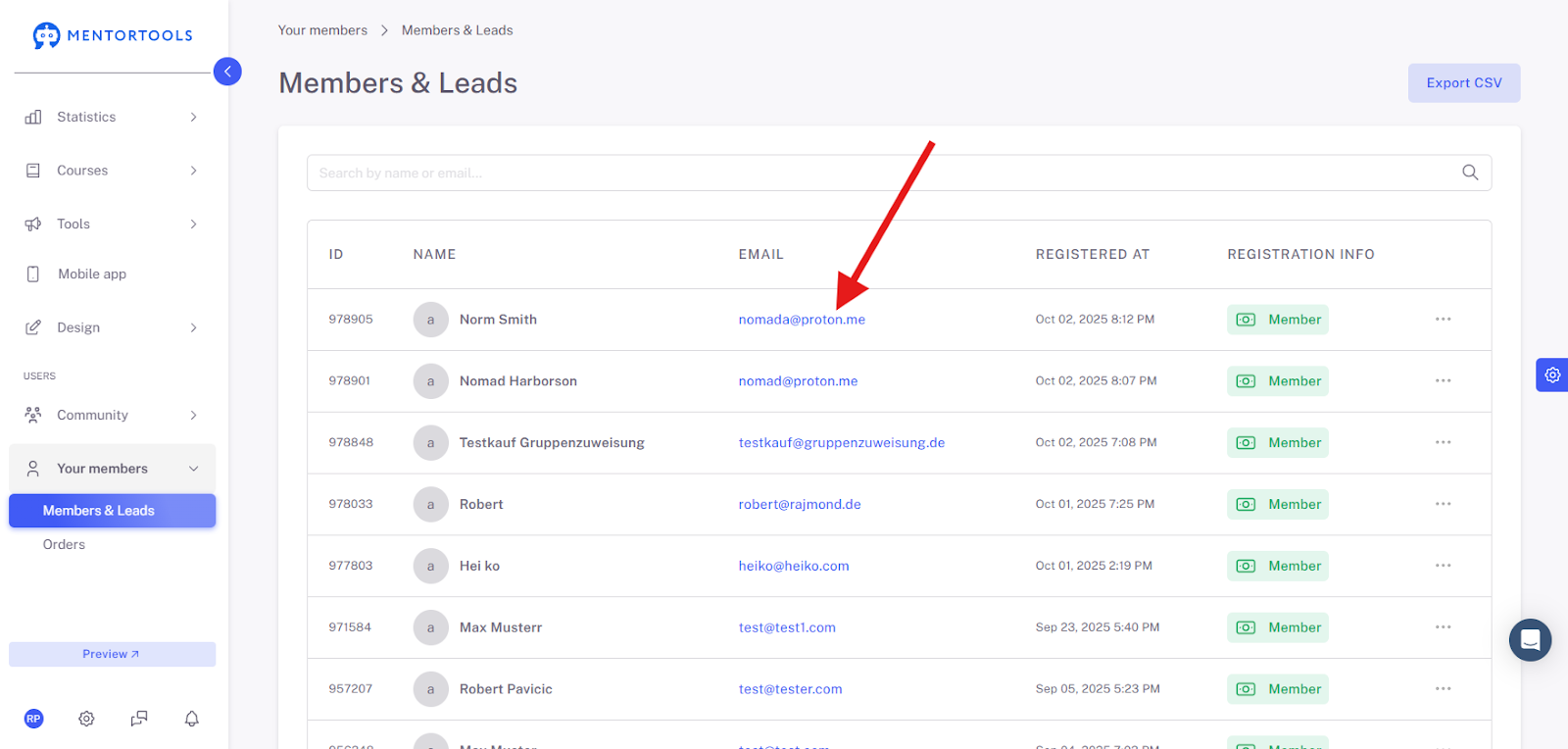Expand the Statistics menu chevron
This screenshot has width=1568, height=749.
pos(194,117)
